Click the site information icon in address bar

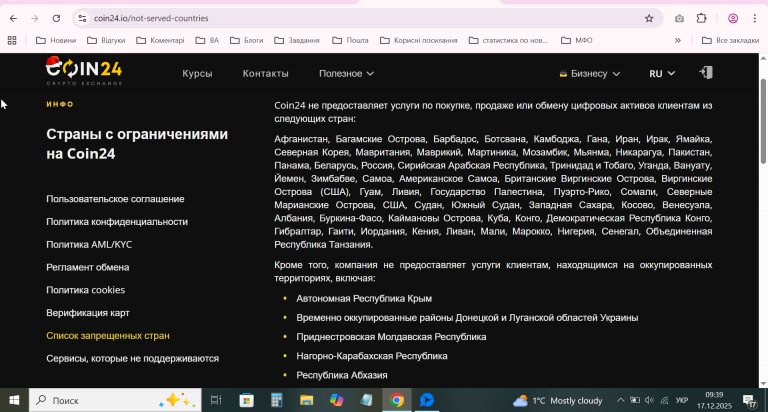click(x=82, y=18)
